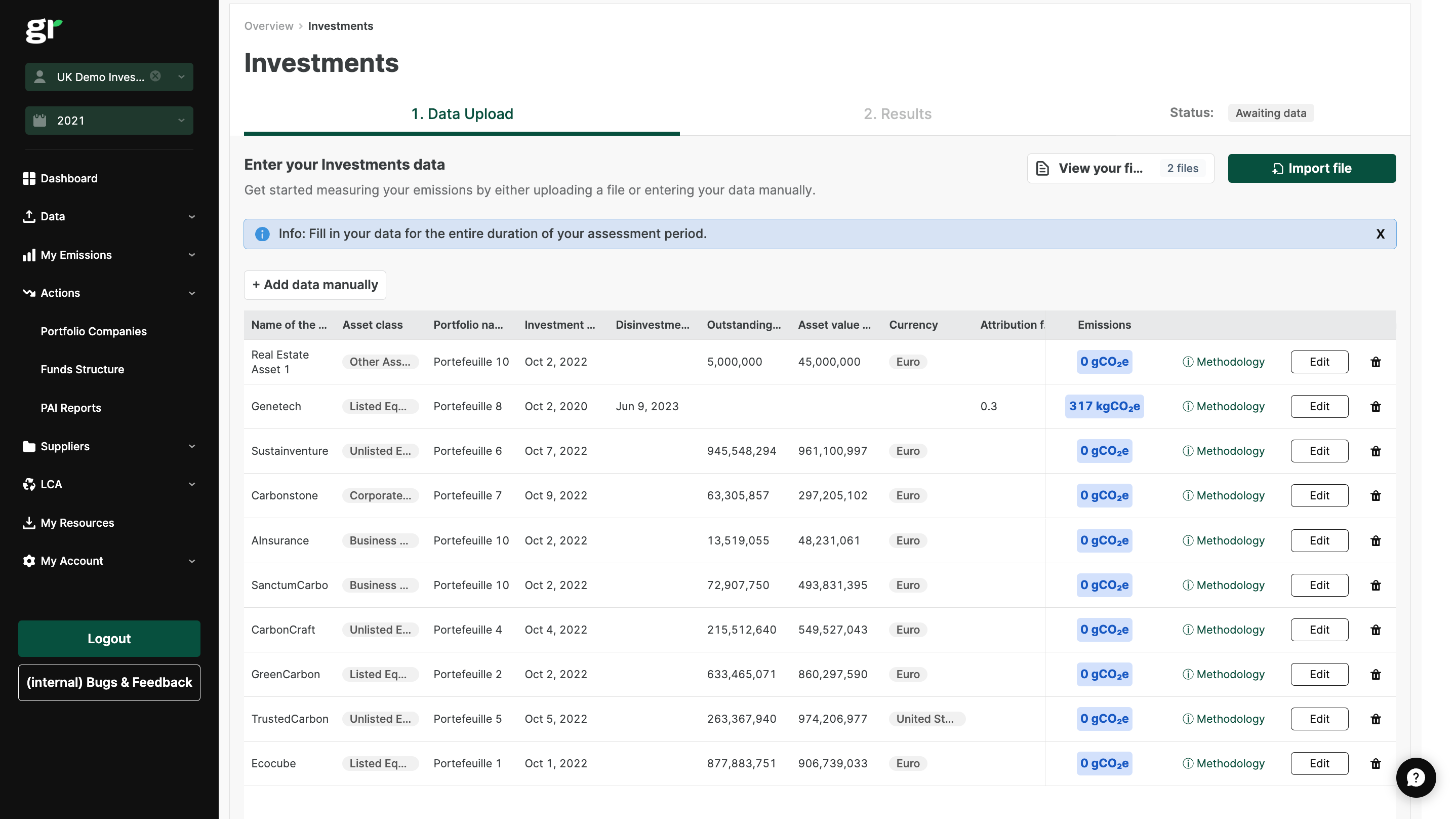The width and height of the screenshot is (1456, 819).
Task: Open Methodology info for Carbonstone
Action: (x=1224, y=495)
